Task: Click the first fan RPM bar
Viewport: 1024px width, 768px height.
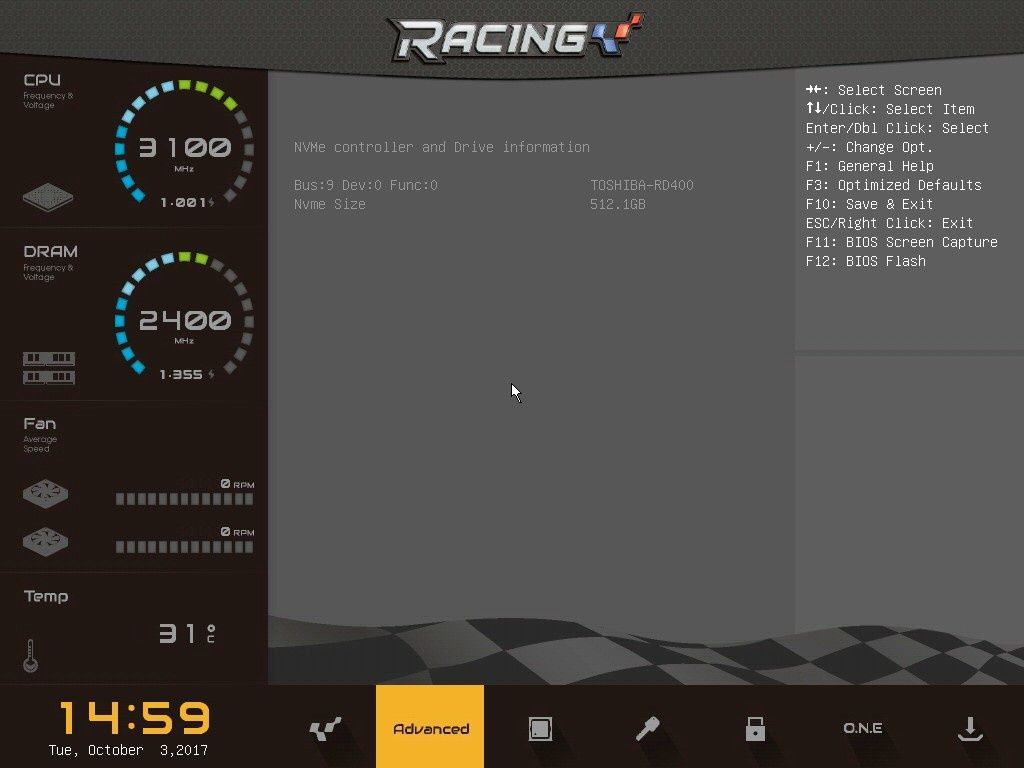Action: (x=184, y=500)
